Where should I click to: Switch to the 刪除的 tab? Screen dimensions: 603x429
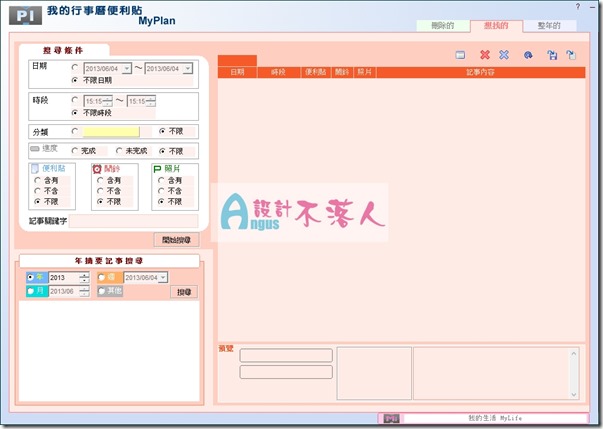click(x=442, y=24)
